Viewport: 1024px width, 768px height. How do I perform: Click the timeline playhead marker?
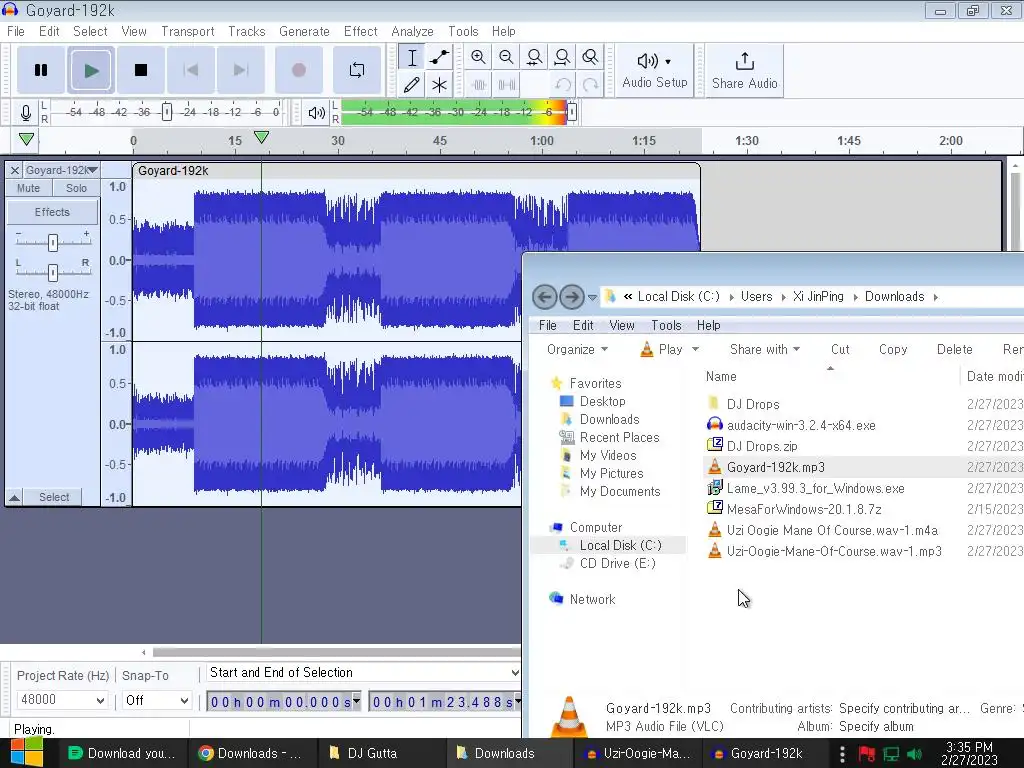261,137
